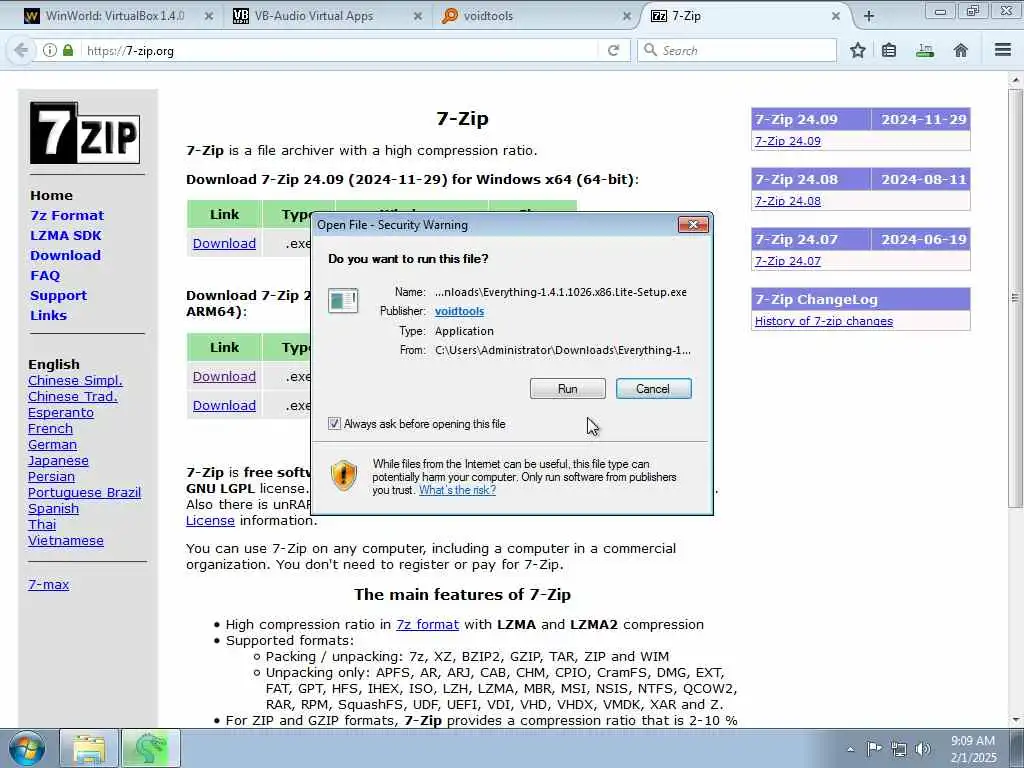Uncheck Always ask before opening this file
1024x768 pixels.
tap(334, 424)
